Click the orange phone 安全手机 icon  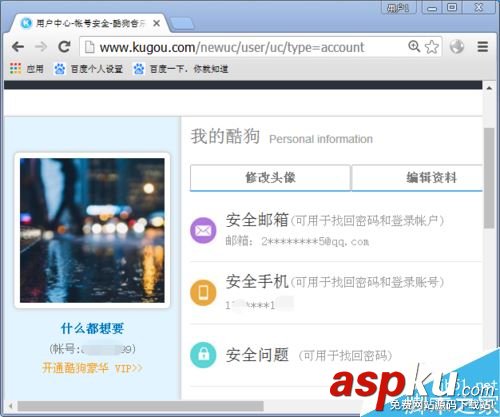[x=203, y=293]
